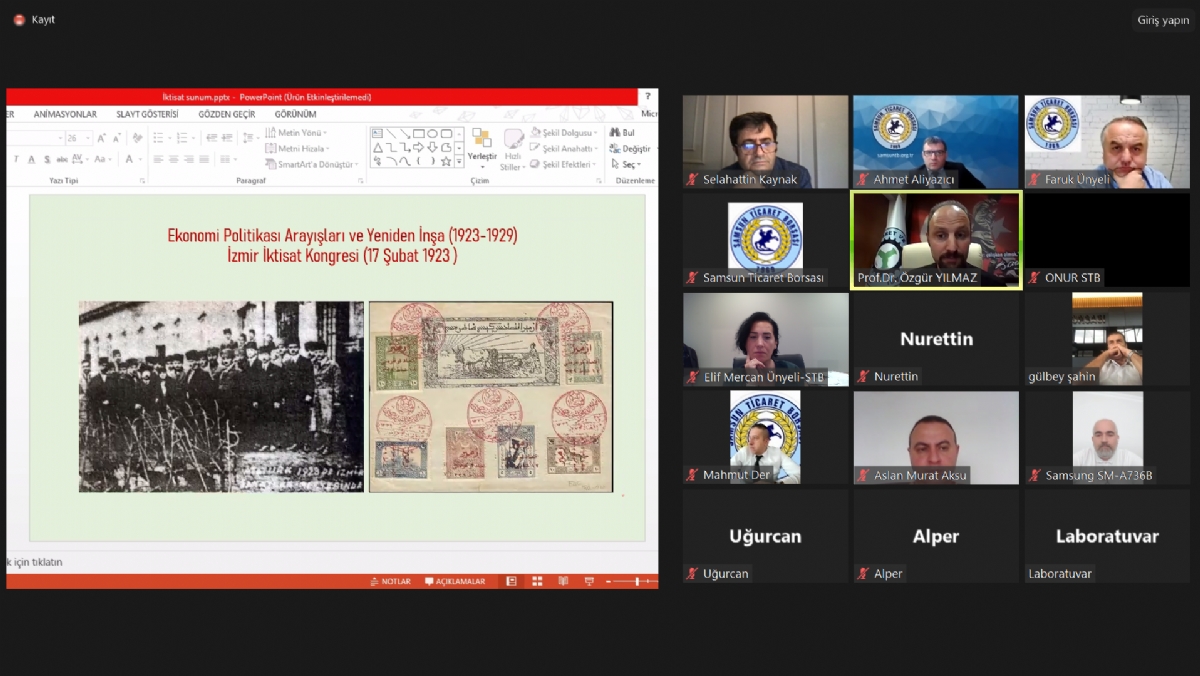1200x676 pixels.
Task: Switch to Slide Sorter view icon
Action: click(x=537, y=581)
